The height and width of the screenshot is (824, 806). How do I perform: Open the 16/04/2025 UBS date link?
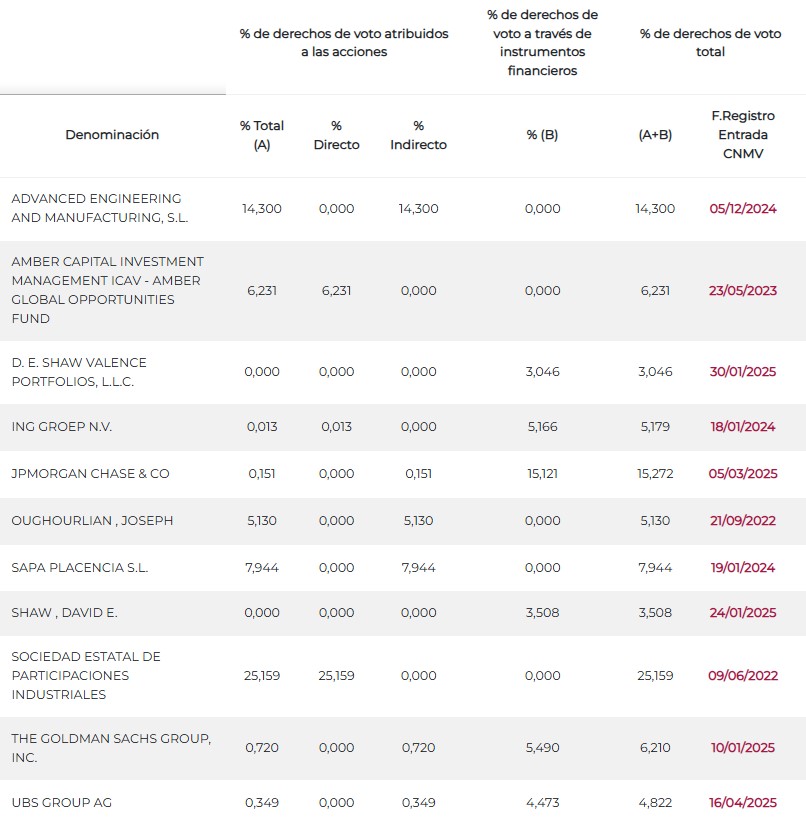point(742,803)
